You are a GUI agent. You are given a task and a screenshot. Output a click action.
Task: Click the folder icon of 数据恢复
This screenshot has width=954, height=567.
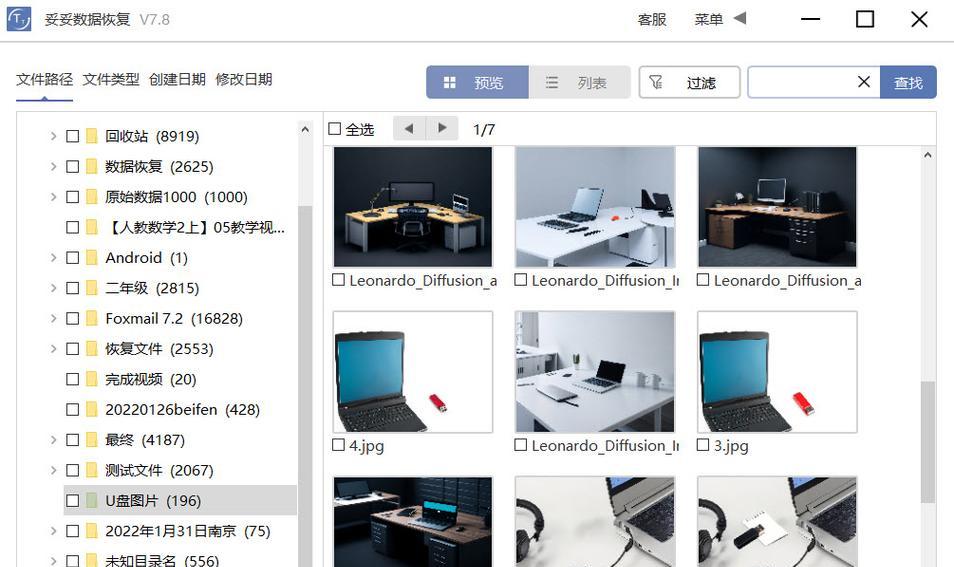pyautogui.click(x=91, y=166)
